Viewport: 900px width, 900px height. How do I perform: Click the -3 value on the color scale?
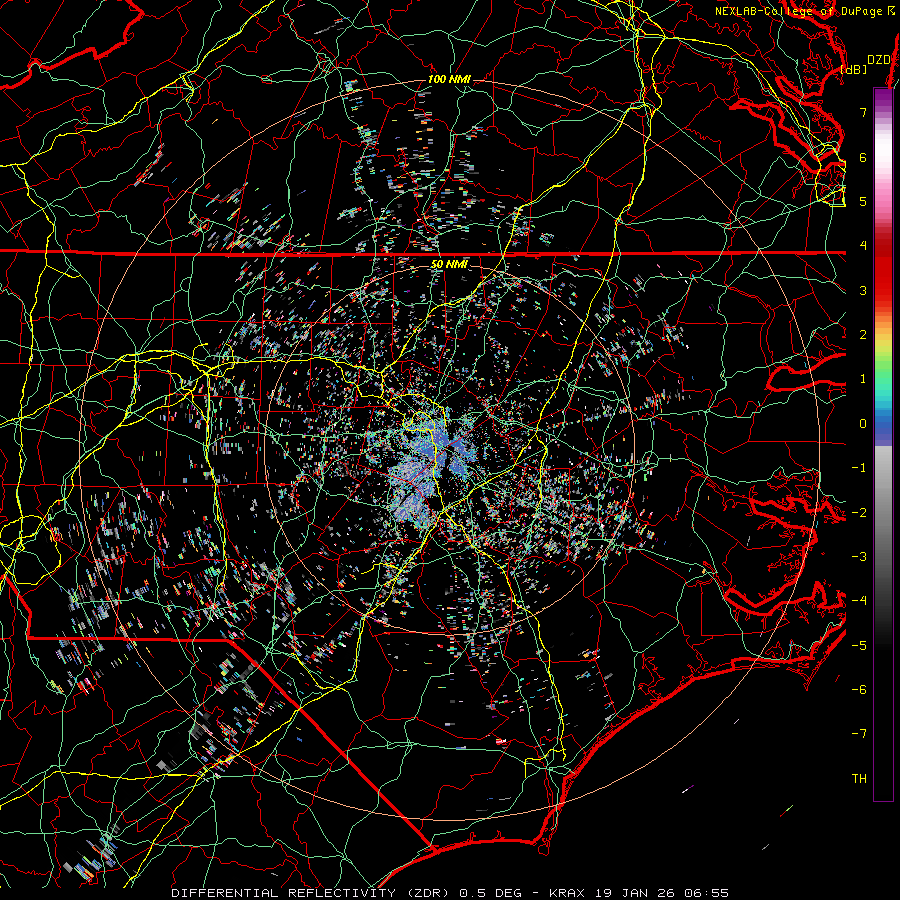click(x=859, y=557)
